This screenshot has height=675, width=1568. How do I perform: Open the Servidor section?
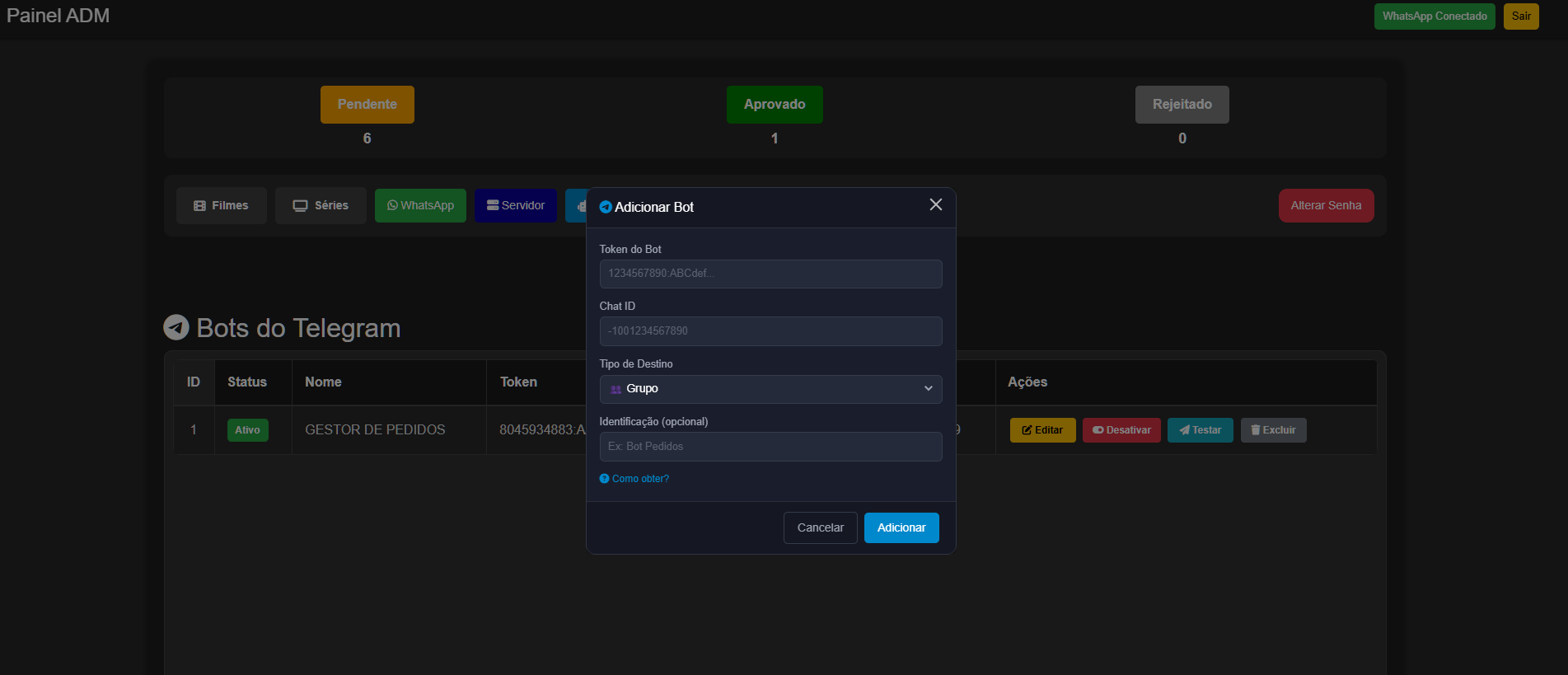click(x=515, y=206)
